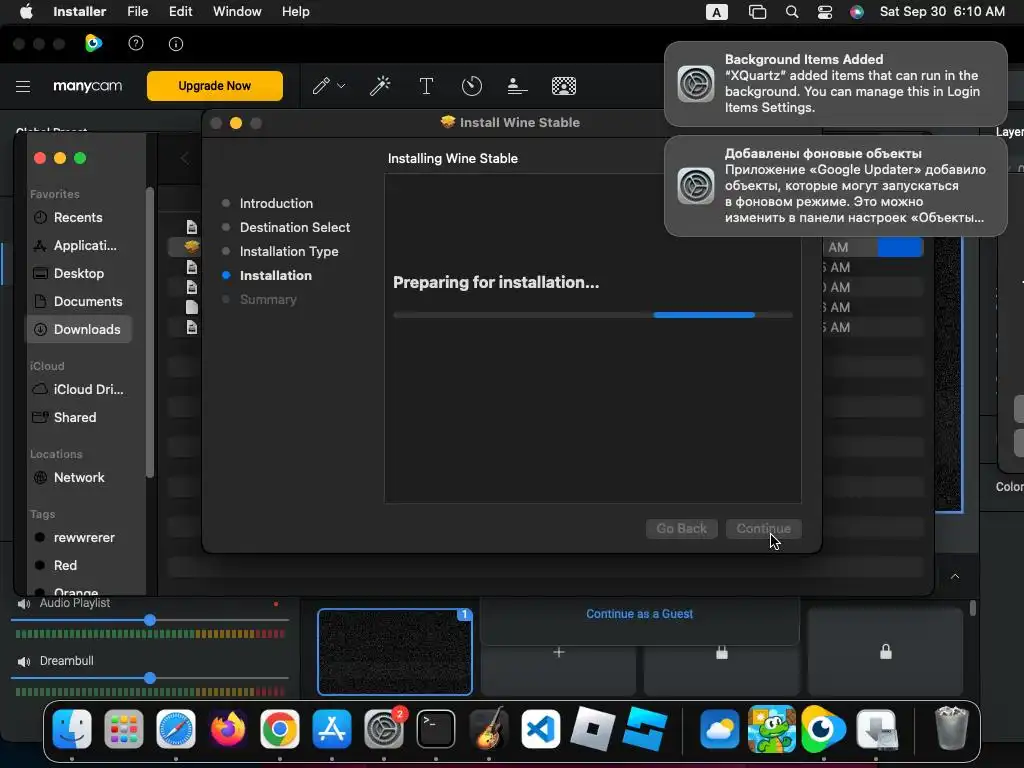Open Finder from the Dock

(x=72, y=729)
